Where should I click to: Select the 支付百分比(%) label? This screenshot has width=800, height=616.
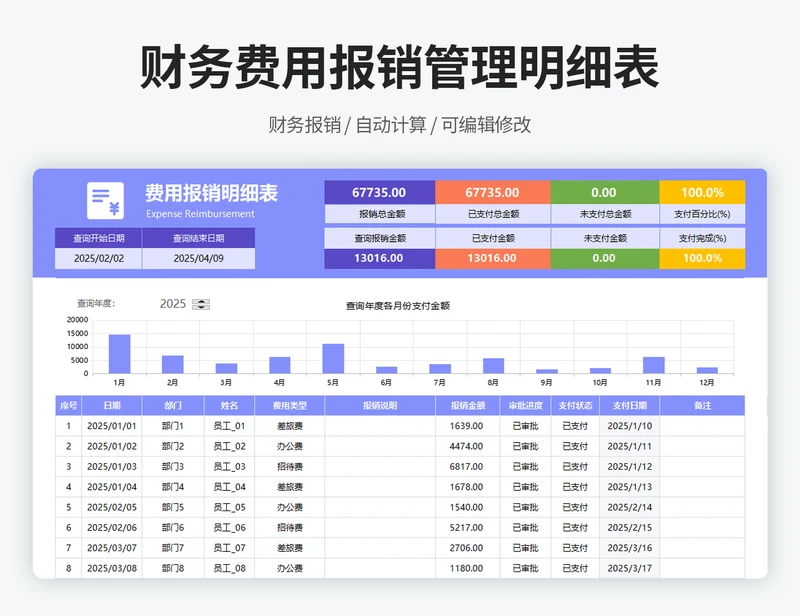(702, 214)
